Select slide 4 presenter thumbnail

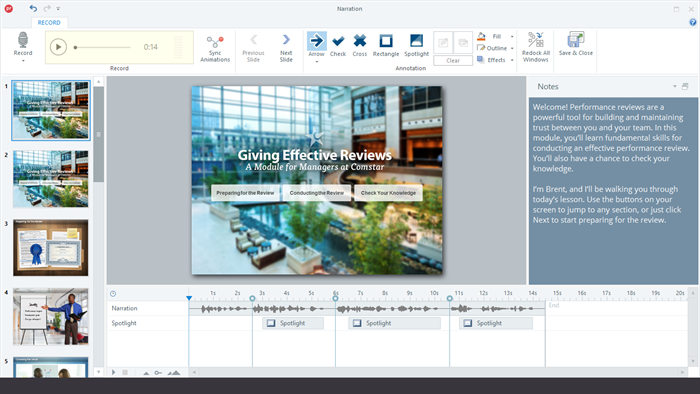click(50, 316)
